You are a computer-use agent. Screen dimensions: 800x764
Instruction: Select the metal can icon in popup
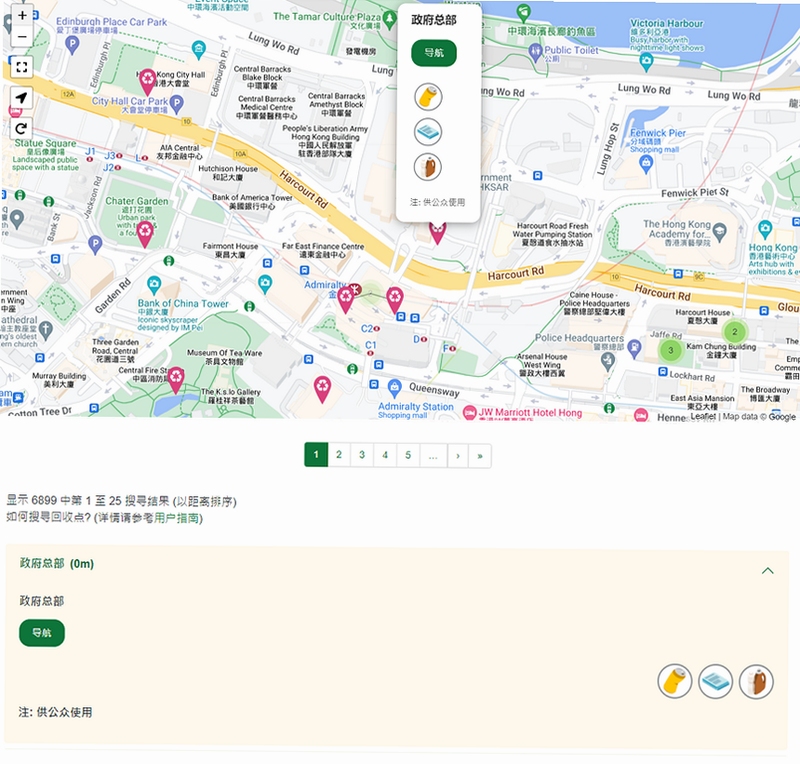428,97
